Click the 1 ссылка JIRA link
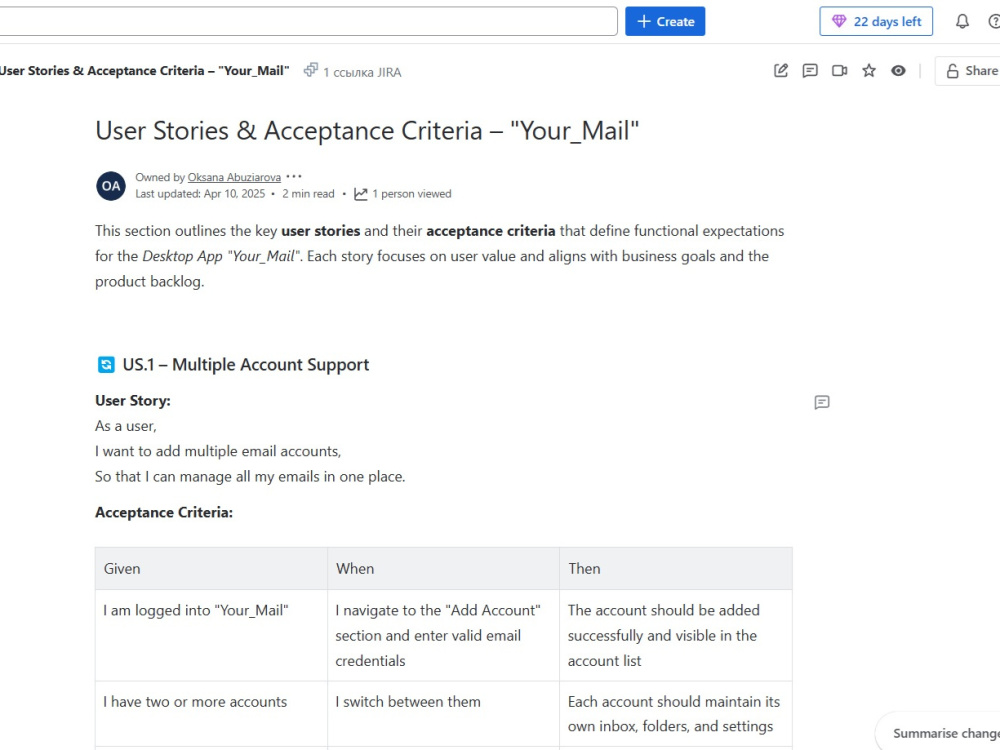1000x750 pixels. [362, 72]
